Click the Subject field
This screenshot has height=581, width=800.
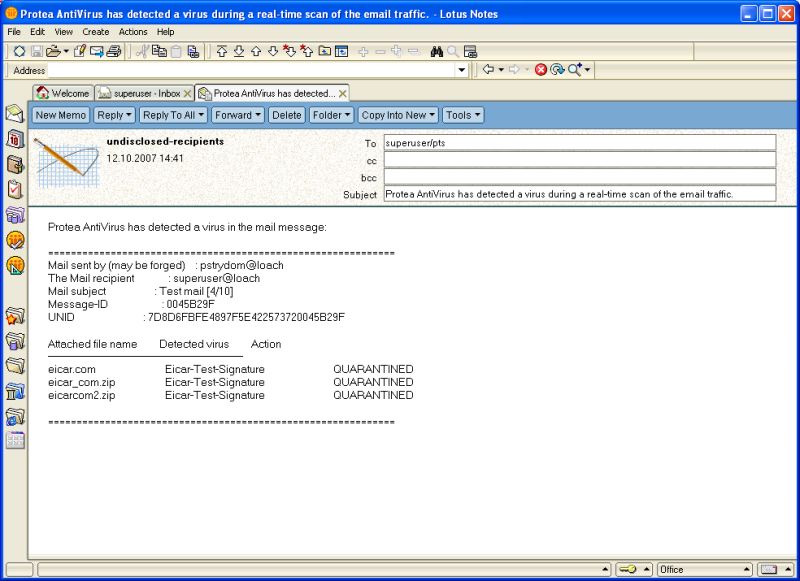pos(580,194)
